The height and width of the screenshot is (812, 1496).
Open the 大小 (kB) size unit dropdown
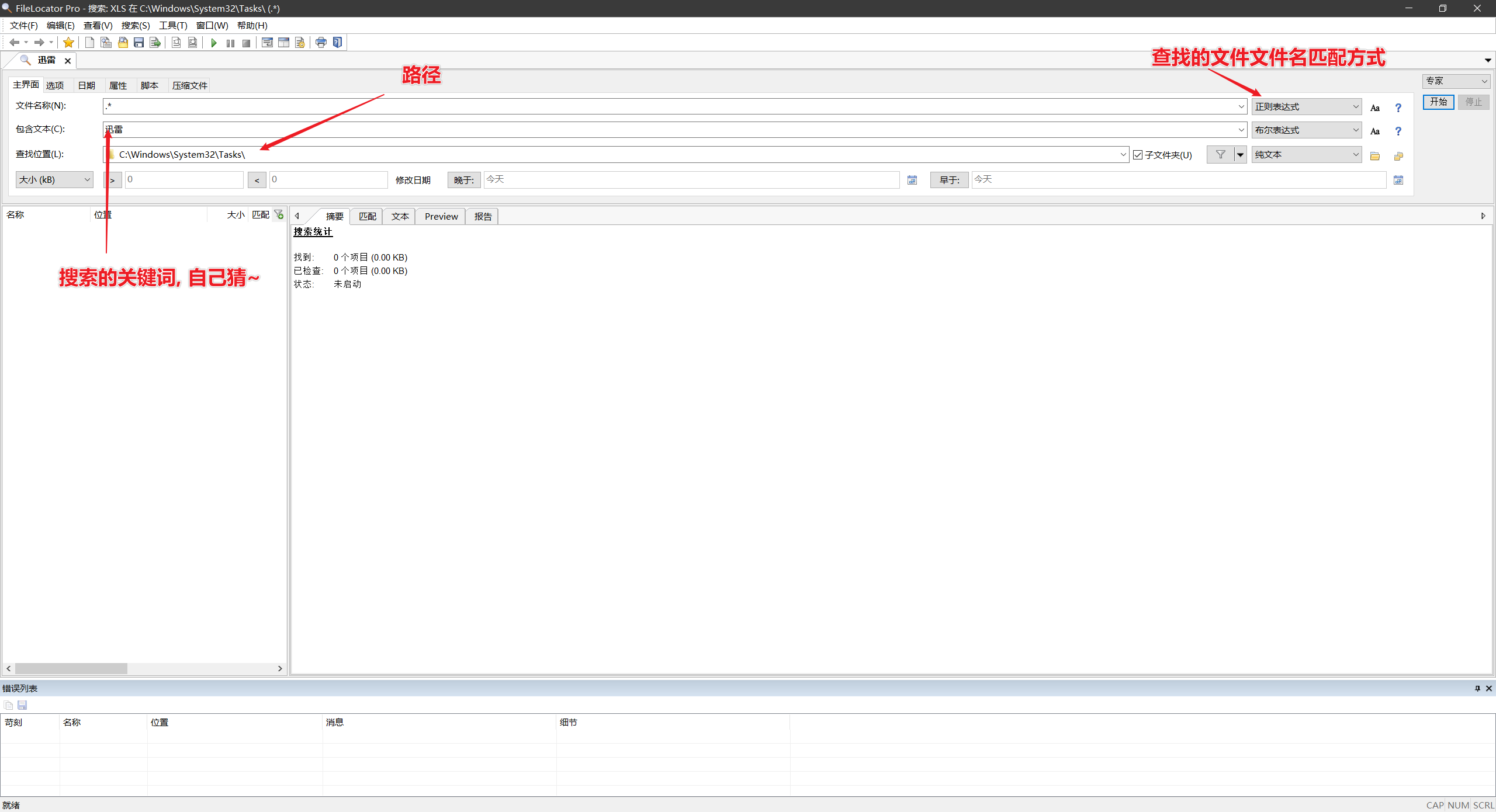point(54,179)
